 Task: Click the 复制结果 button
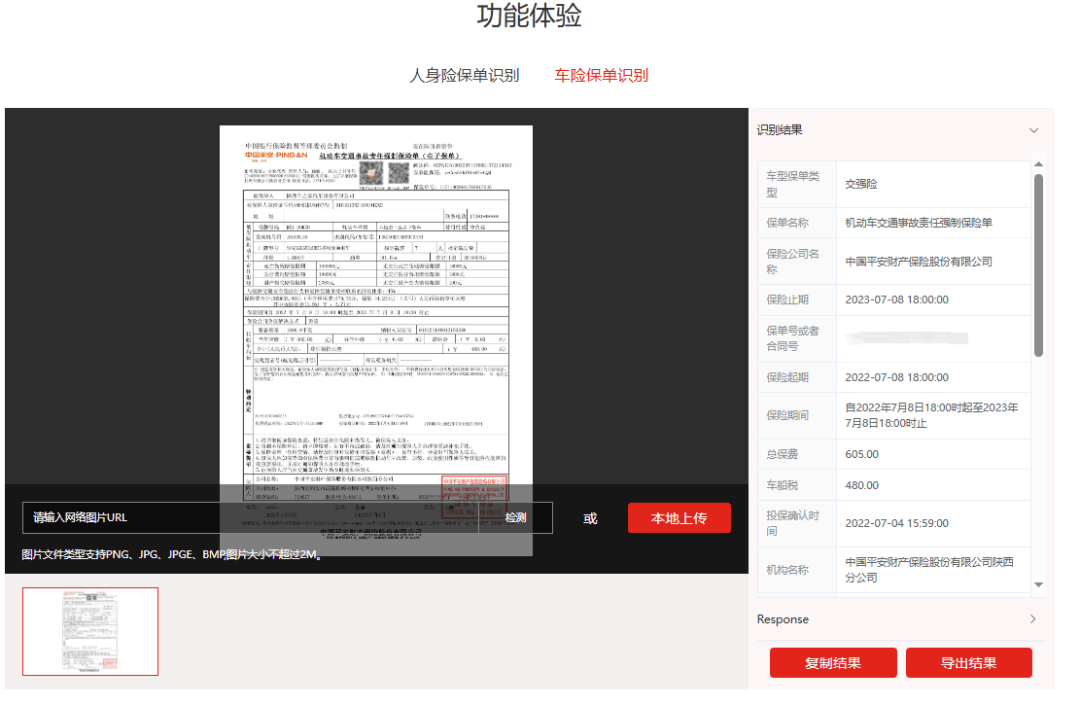click(x=833, y=663)
